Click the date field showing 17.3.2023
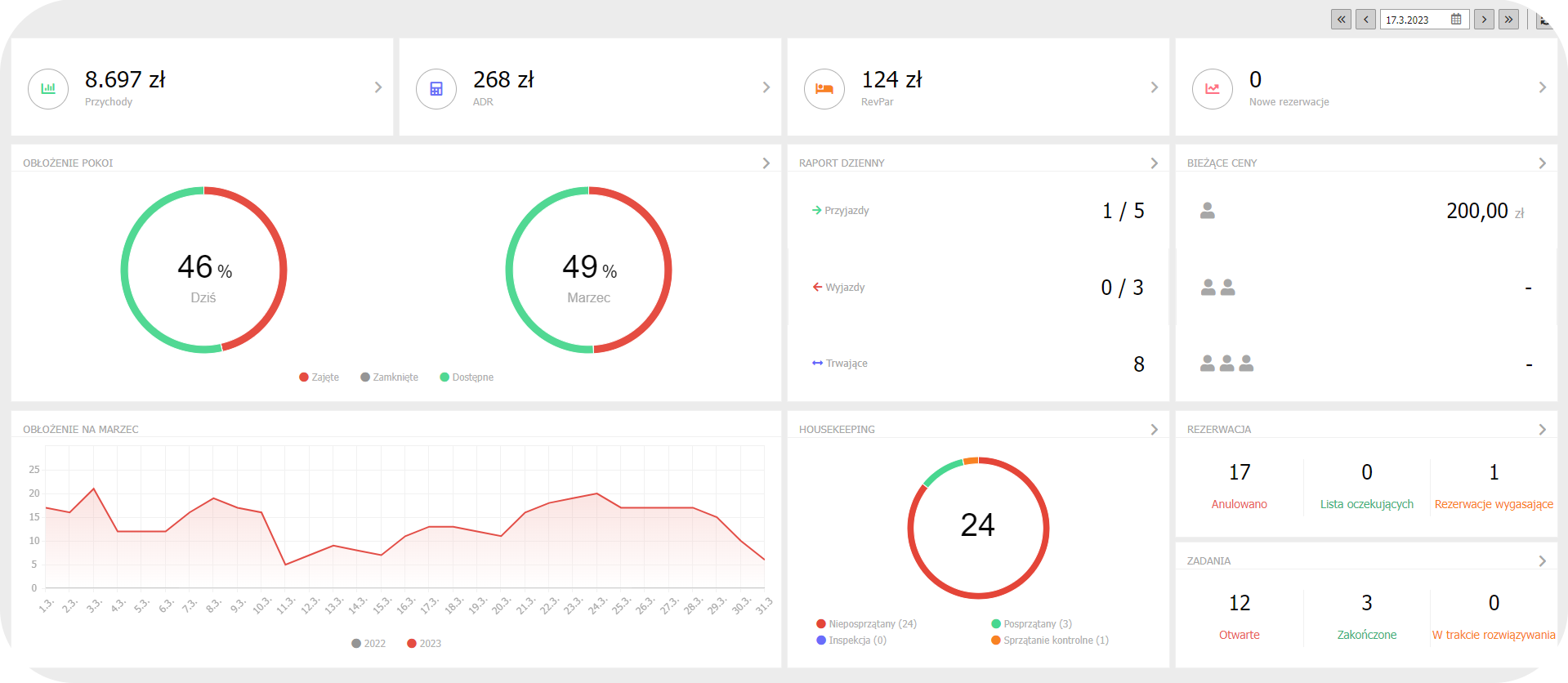This screenshot has height=683, width=1568. click(1424, 20)
